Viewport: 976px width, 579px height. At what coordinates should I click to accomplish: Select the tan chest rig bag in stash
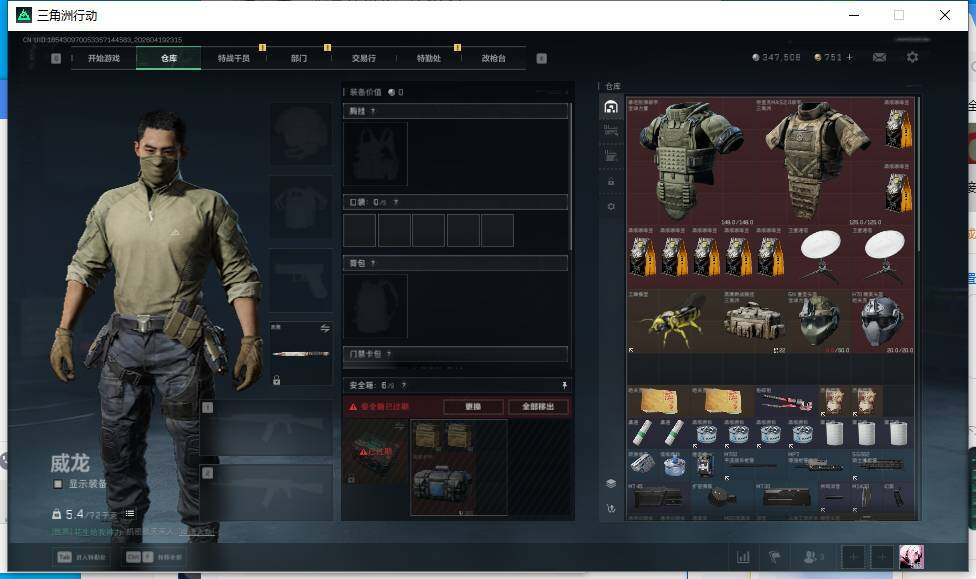point(754,322)
